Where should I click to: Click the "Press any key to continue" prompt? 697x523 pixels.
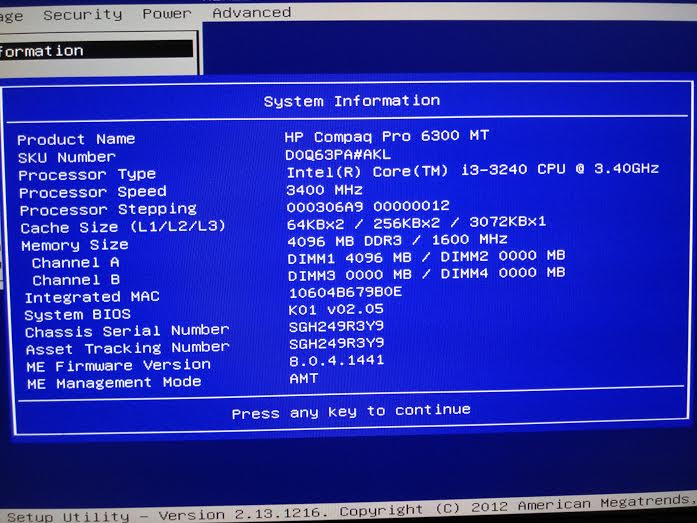351,411
